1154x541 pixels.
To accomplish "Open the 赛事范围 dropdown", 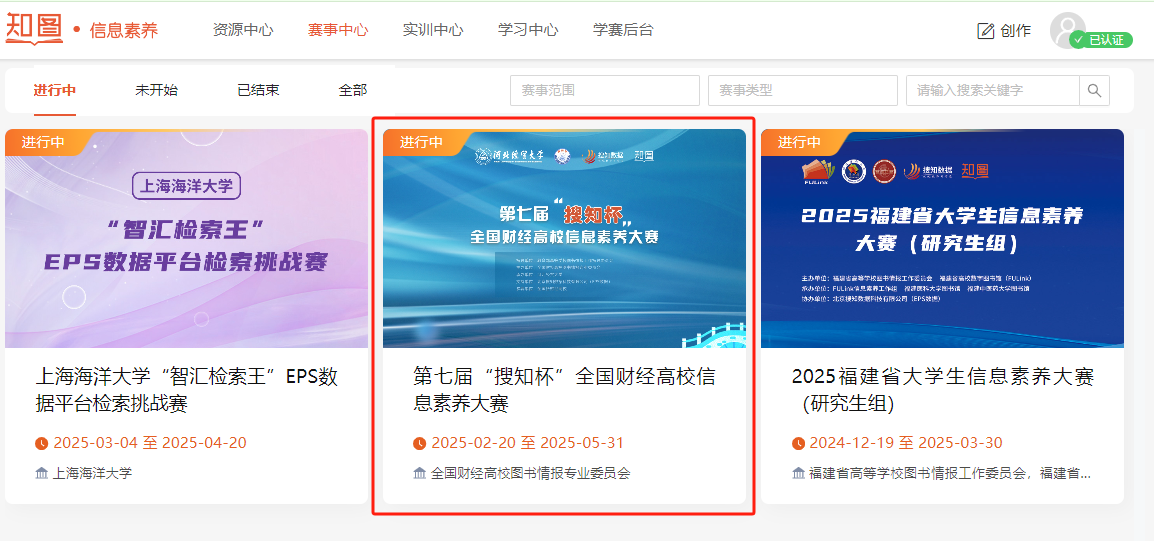I will coord(604,91).
